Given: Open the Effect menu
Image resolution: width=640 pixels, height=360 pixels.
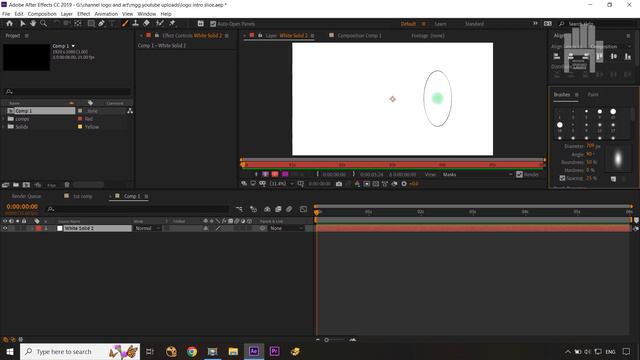Looking at the screenshot, I should (84, 14).
